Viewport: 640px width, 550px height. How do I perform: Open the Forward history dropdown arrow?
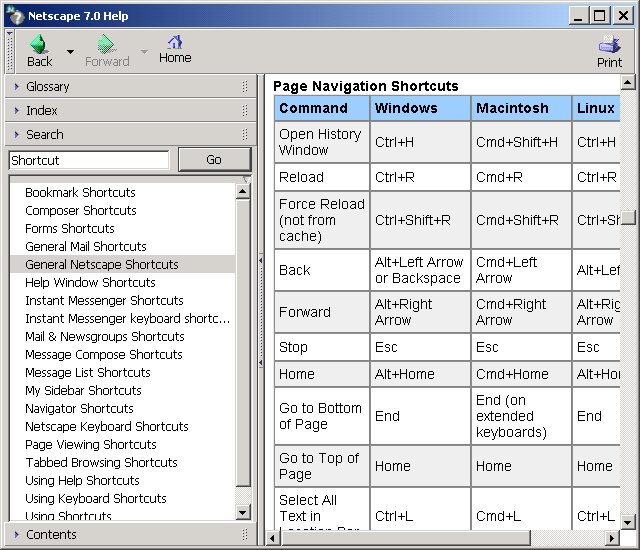(144, 51)
